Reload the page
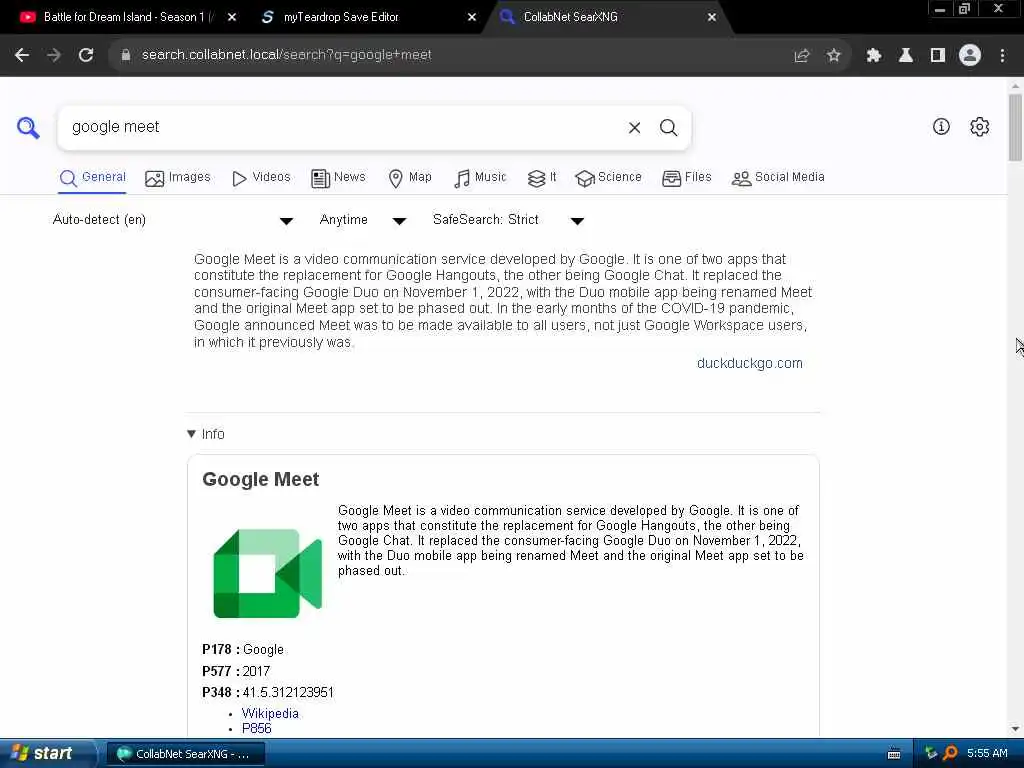Viewport: 1024px width, 768px height. point(86,55)
